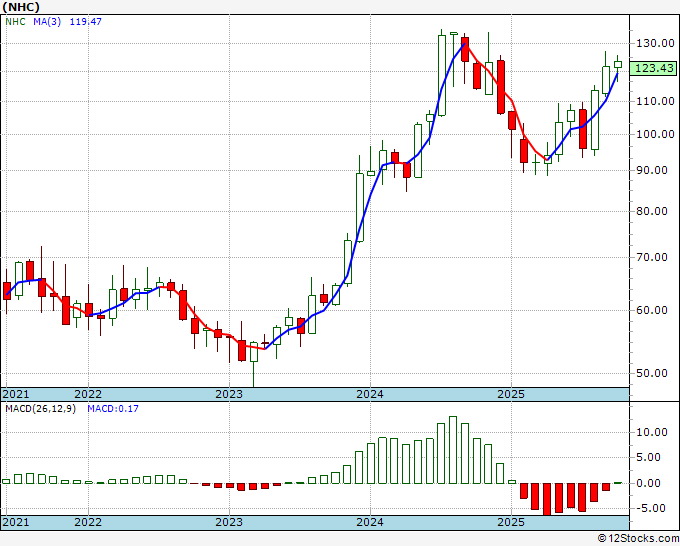Open the 12Stocks.com watermark link

638,539
